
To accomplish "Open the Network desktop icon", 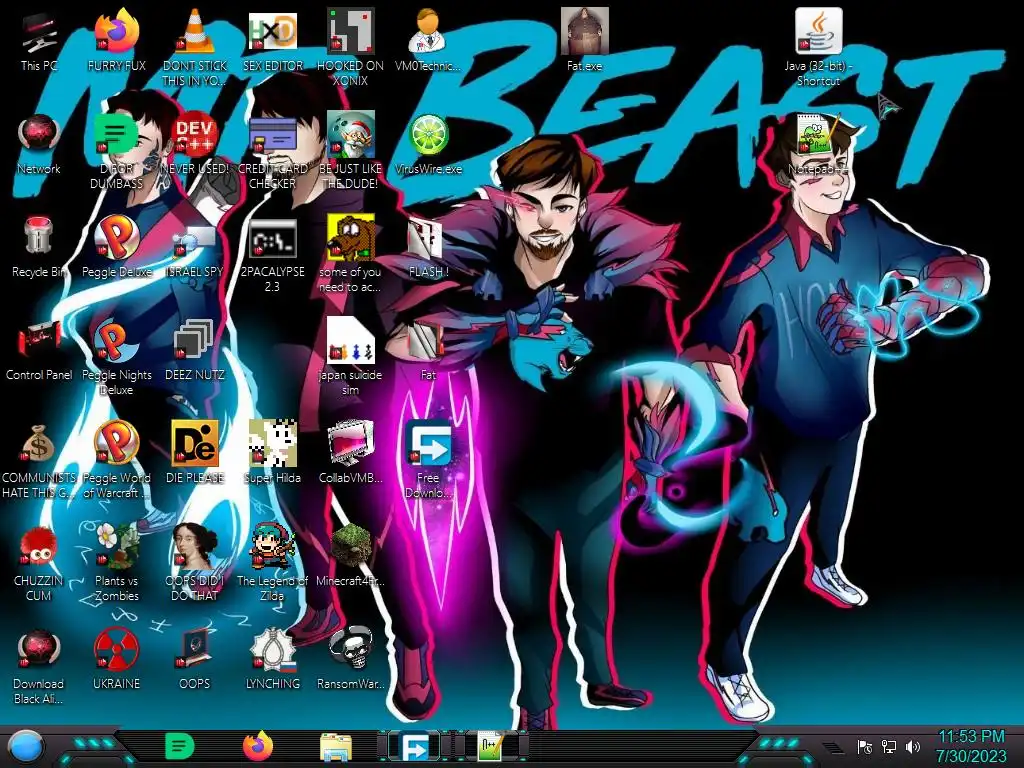I will (x=39, y=135).
